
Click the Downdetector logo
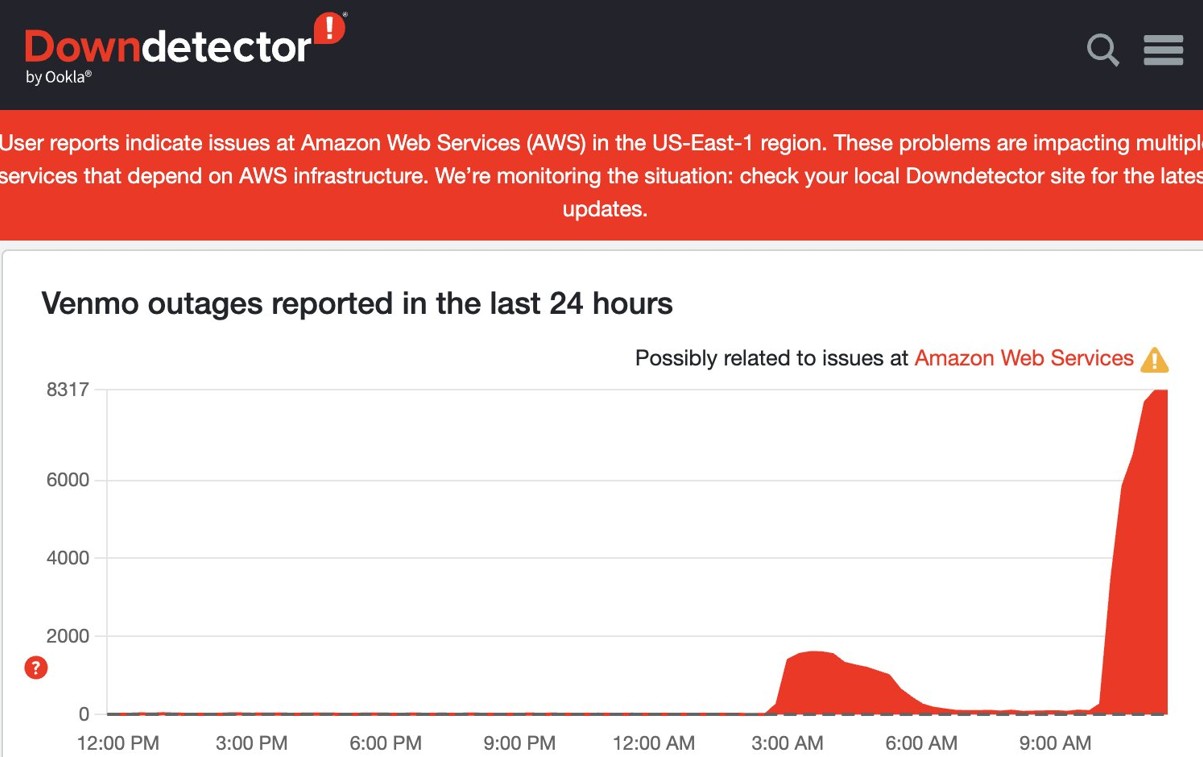[168, 47]
